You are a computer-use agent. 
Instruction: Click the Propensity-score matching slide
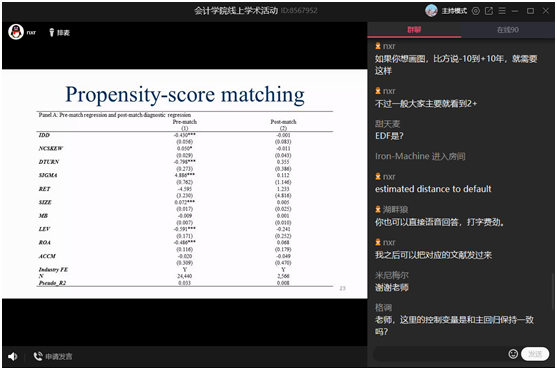click(185, 184)
